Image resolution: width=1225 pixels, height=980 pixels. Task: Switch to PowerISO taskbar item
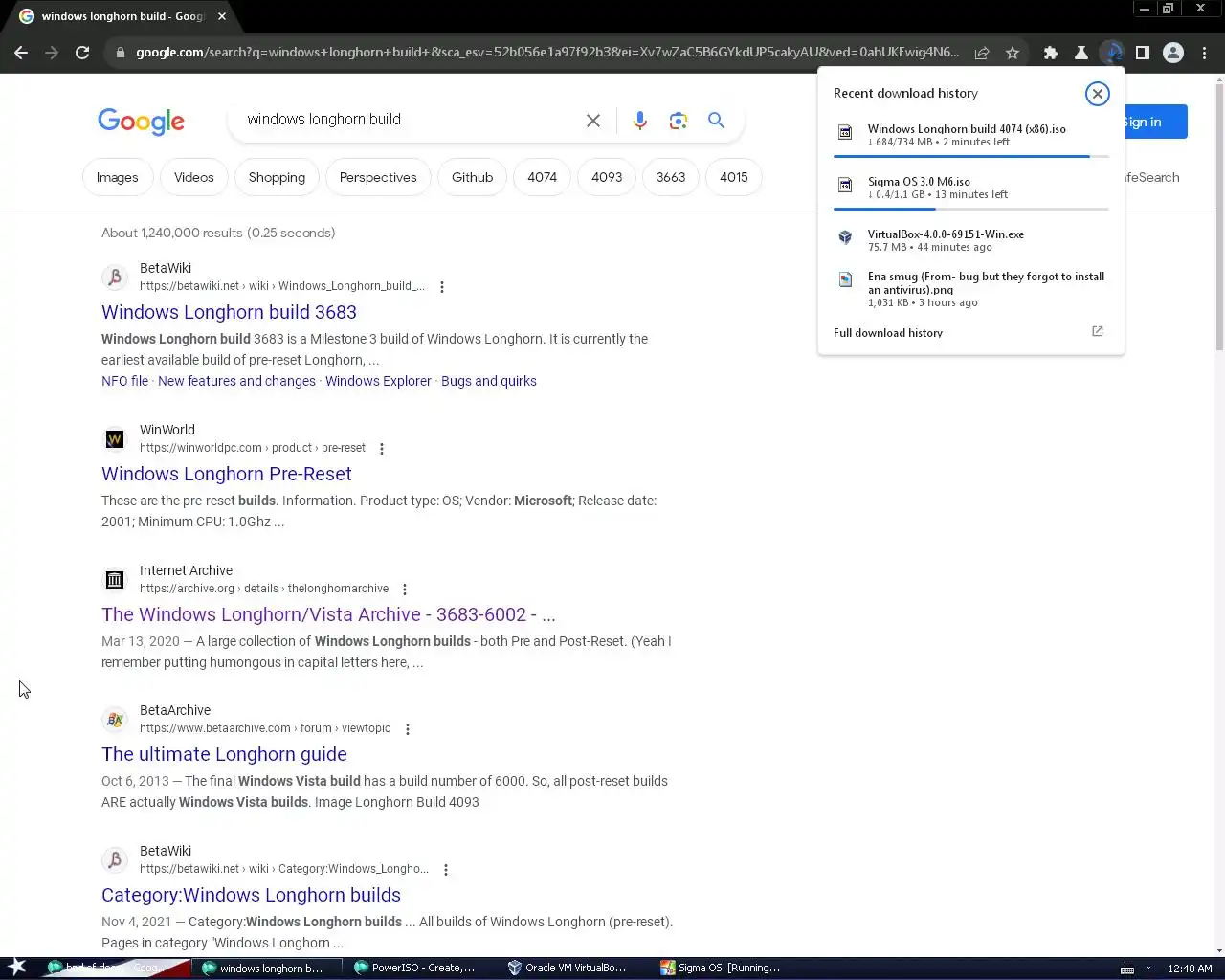coord(413,968)
